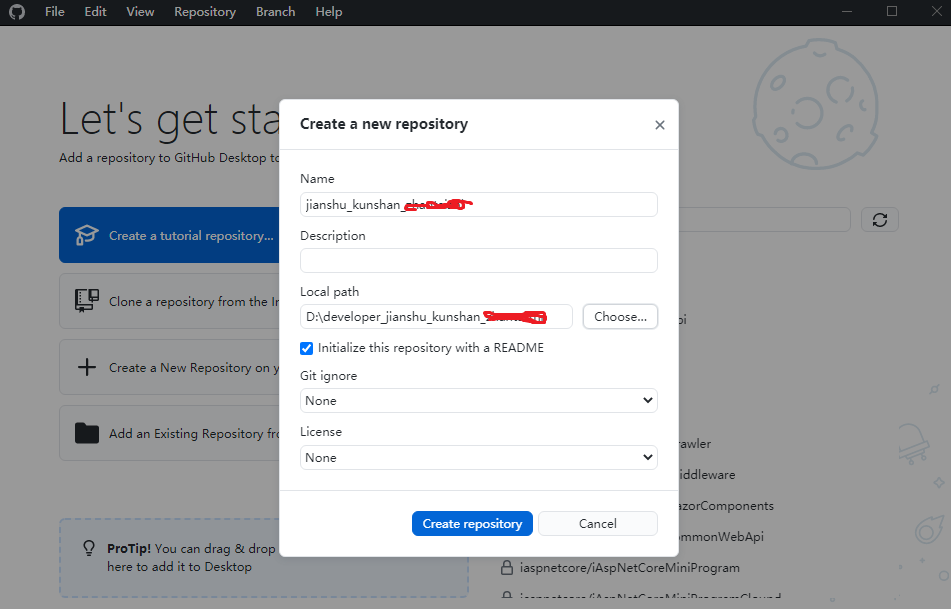Open the Branch menu
The width and height of the screenshot is (951, 609).
275,12
